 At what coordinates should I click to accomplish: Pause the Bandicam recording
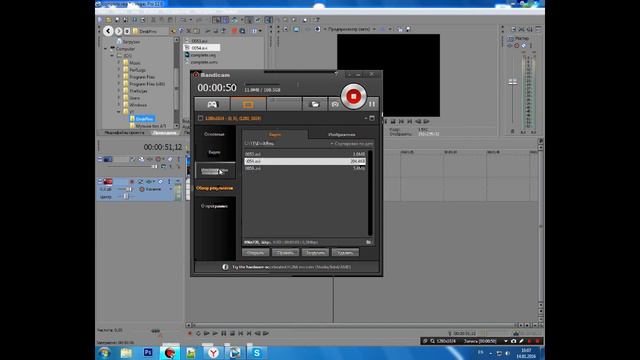tap(372, 104)
